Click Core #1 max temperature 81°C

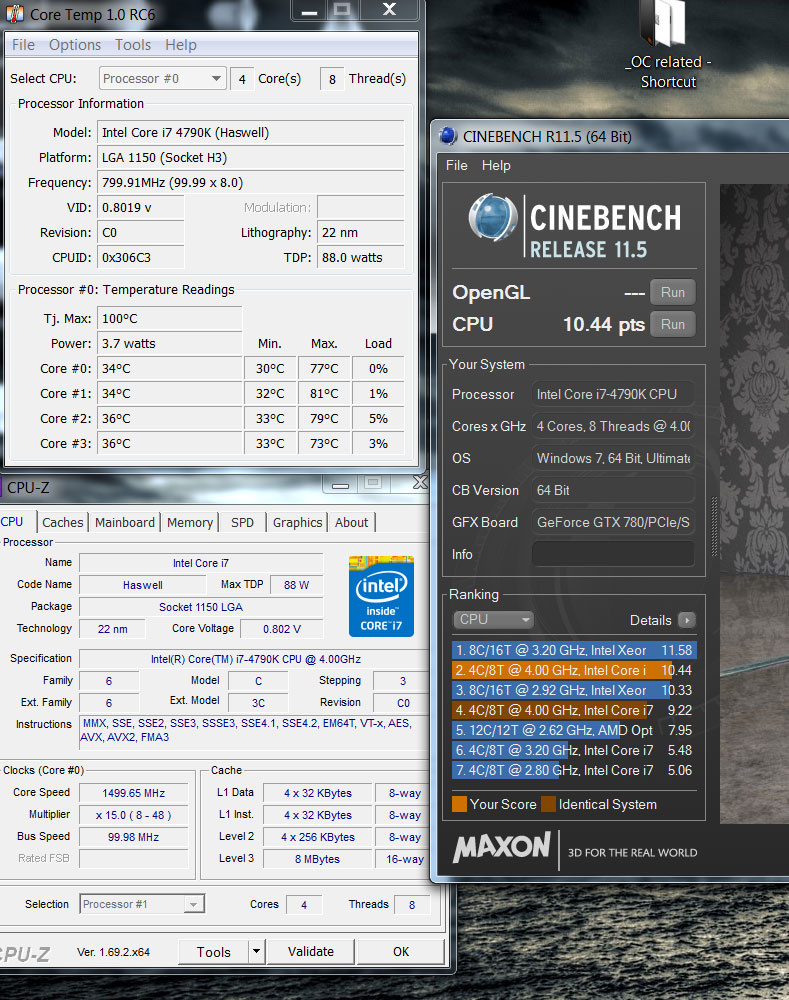(x=324, y=393)
